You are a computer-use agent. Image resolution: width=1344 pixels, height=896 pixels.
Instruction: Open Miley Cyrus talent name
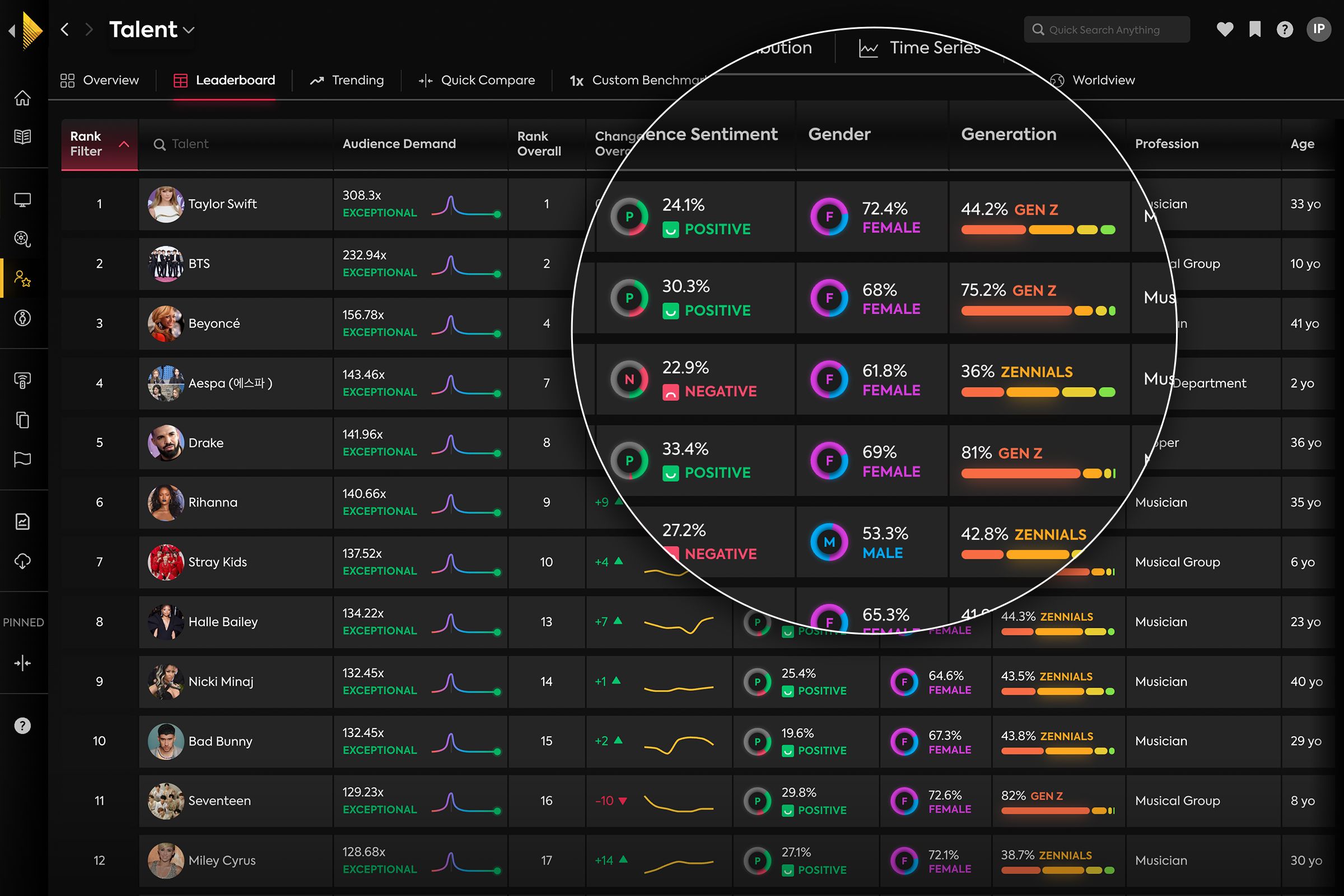(222, 861)
